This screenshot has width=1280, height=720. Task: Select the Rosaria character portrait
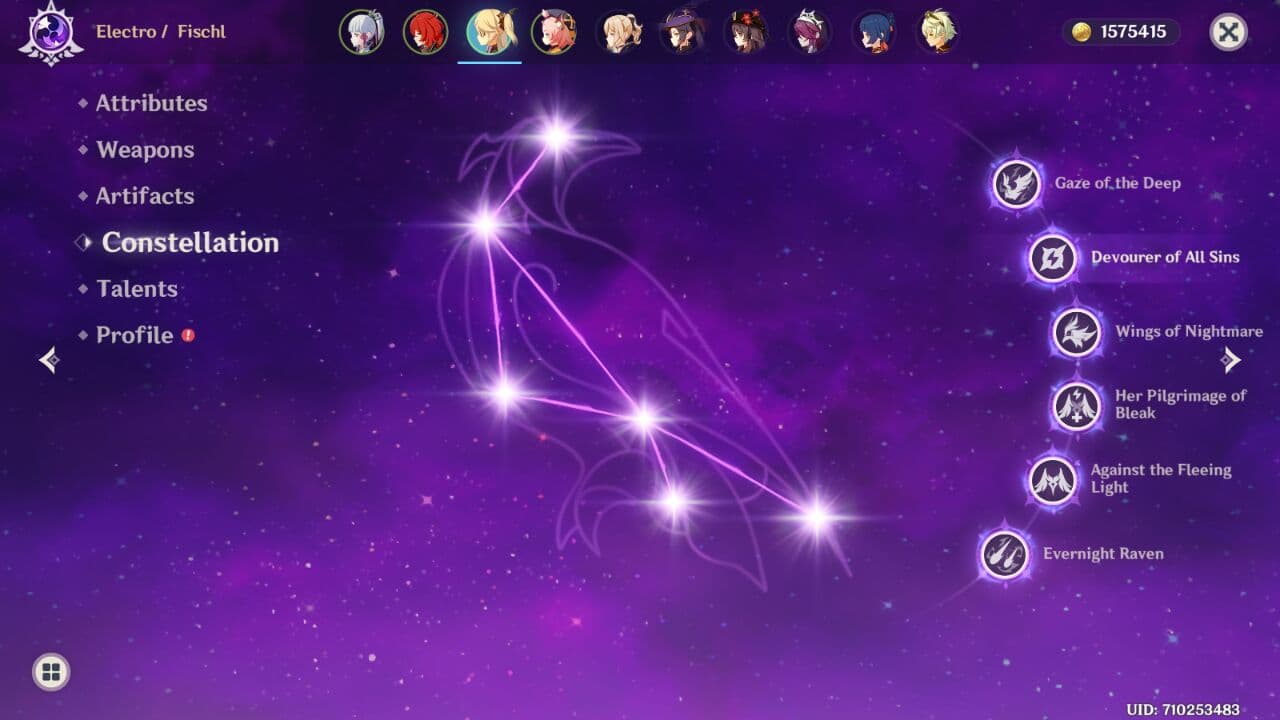[x=809, y=32]
